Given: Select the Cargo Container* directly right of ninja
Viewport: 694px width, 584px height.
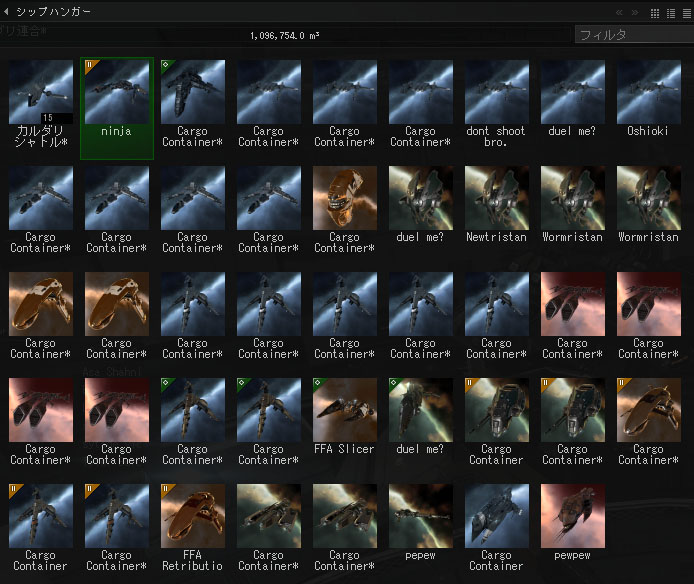Looking at the screenshot, I should (193, 104).
